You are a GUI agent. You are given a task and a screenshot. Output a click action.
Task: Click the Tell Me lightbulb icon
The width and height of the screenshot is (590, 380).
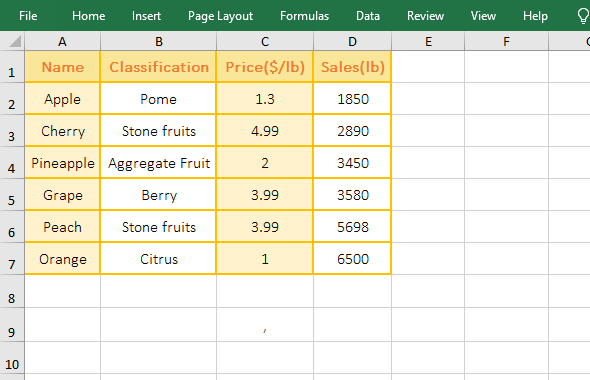[582, 16]
